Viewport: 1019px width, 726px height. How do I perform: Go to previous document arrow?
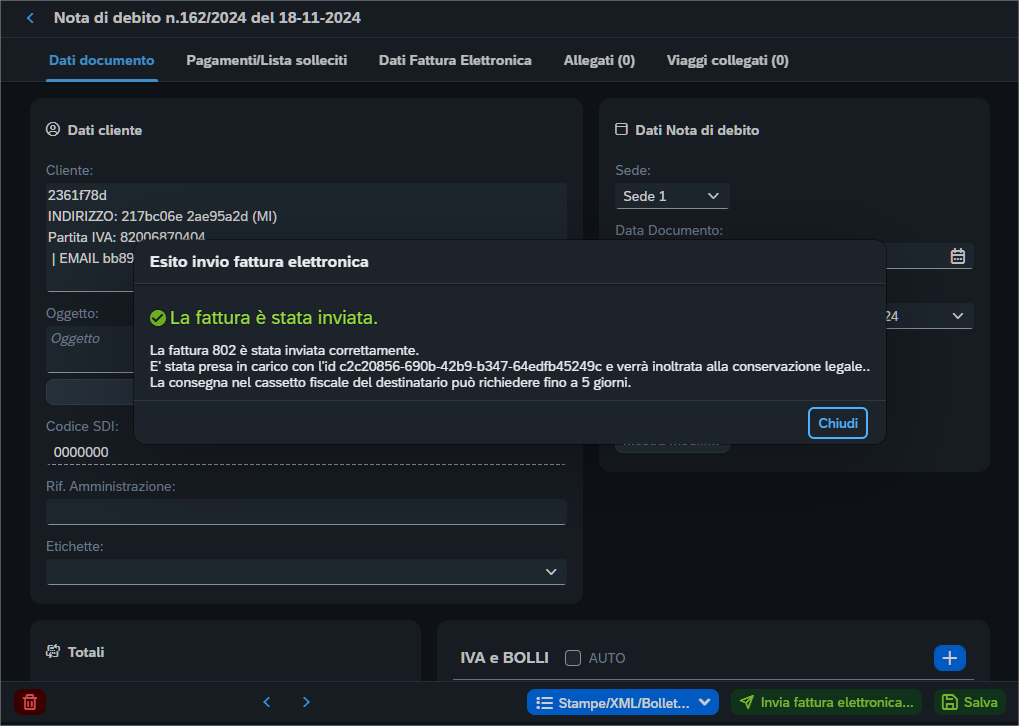(266, 702)
